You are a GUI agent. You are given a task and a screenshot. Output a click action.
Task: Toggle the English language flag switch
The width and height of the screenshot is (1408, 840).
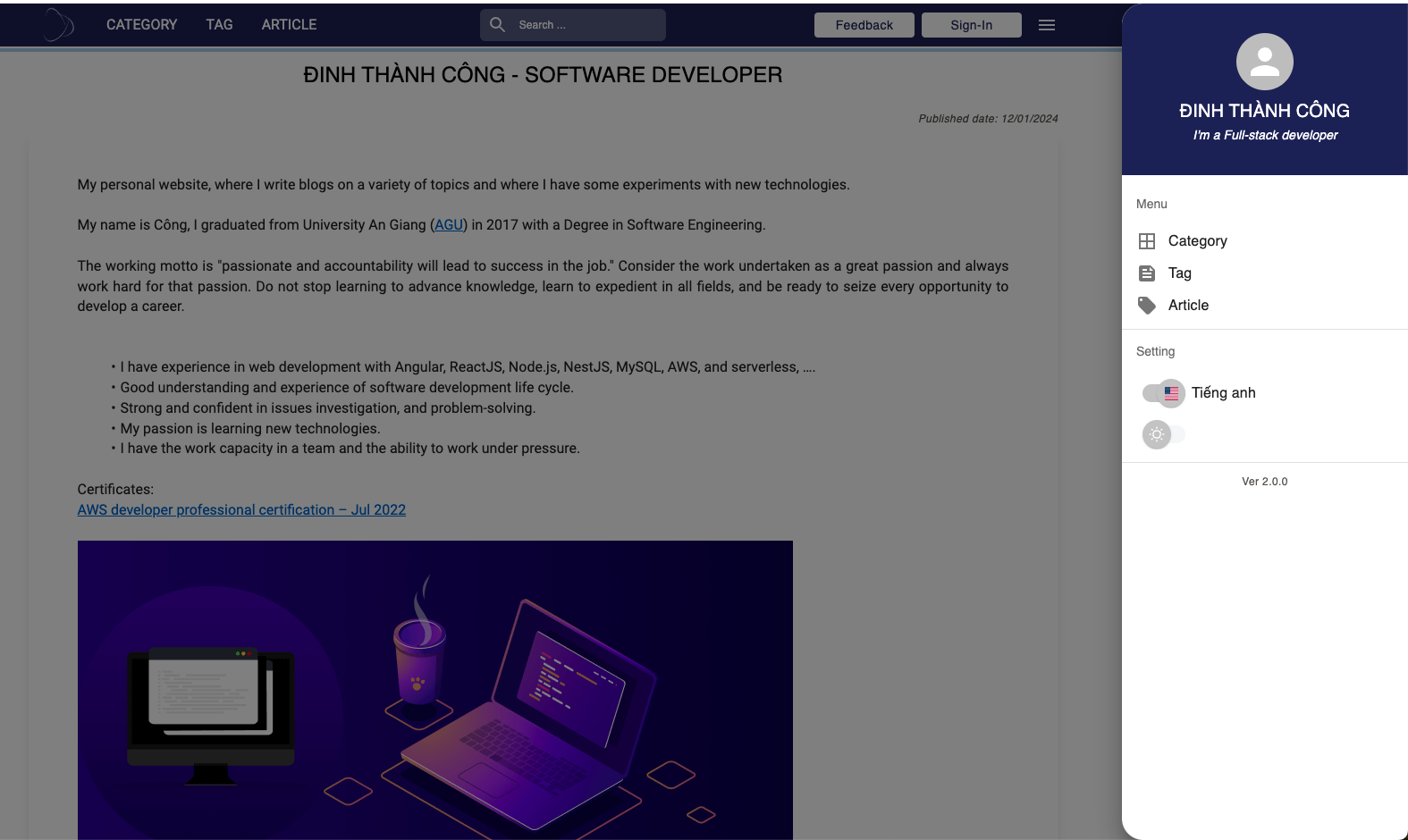pyautogui.click(x=1164, y=393)
